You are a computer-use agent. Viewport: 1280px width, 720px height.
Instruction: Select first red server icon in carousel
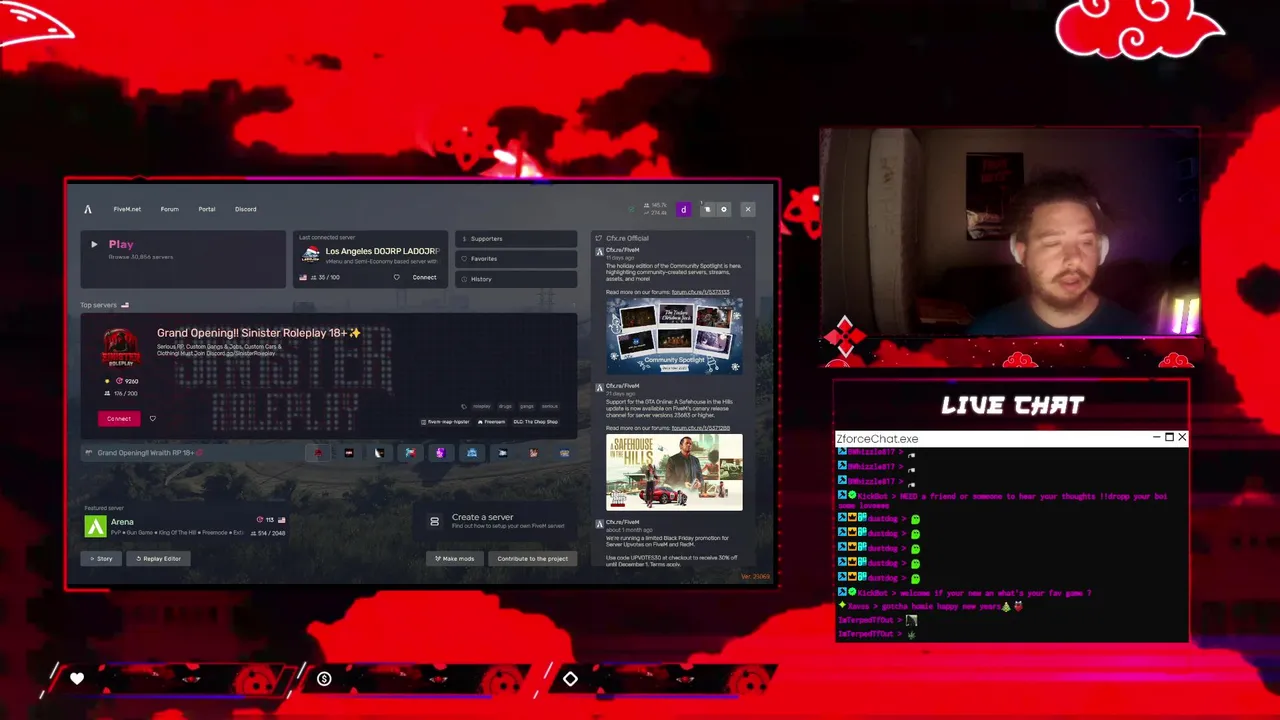(x=318, y=453)
